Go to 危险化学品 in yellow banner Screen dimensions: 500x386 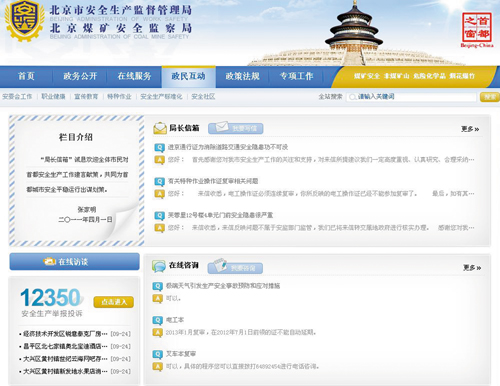pyautogui.click(x=429, y=76)
